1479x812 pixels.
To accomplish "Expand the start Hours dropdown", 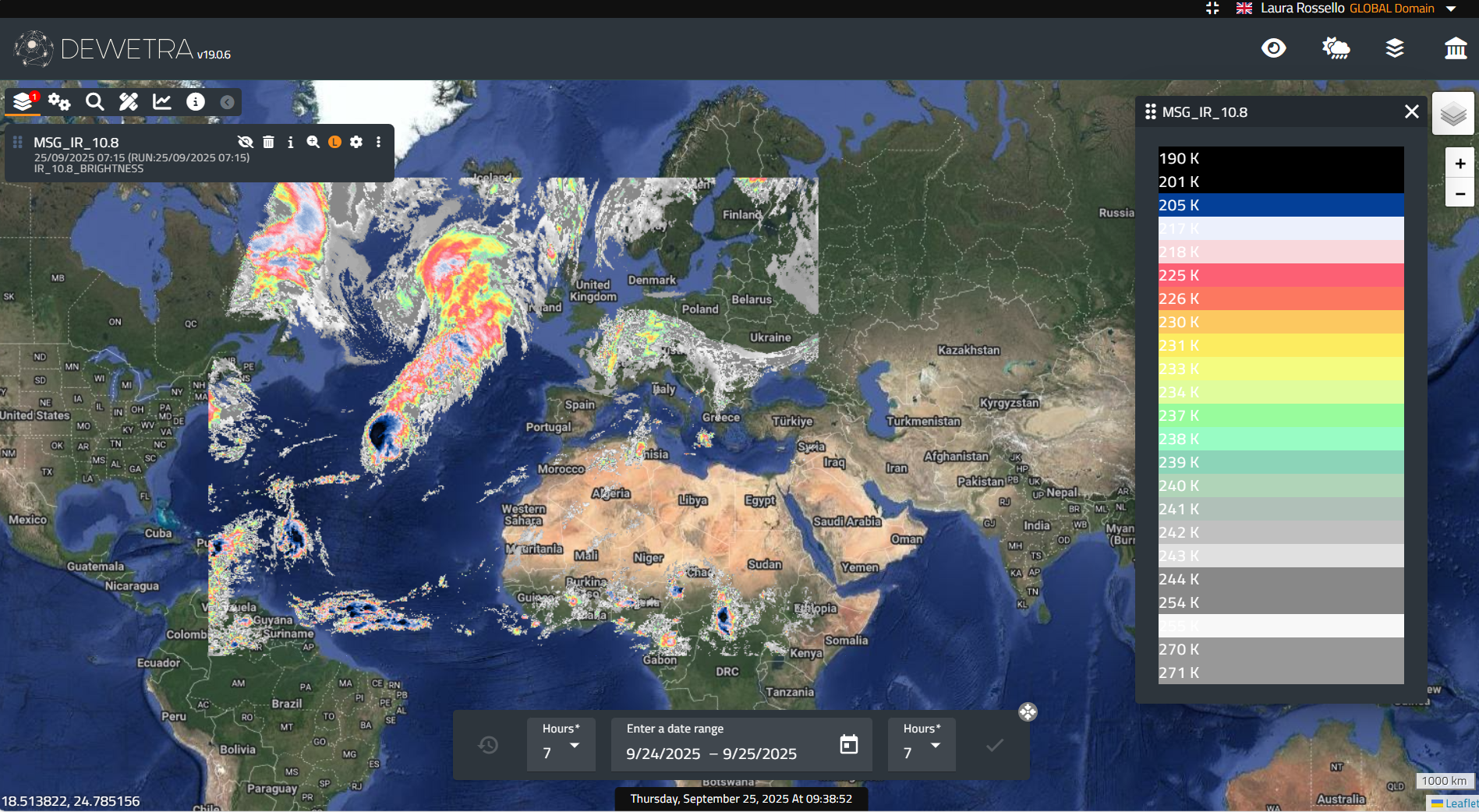I will (561, 746).
